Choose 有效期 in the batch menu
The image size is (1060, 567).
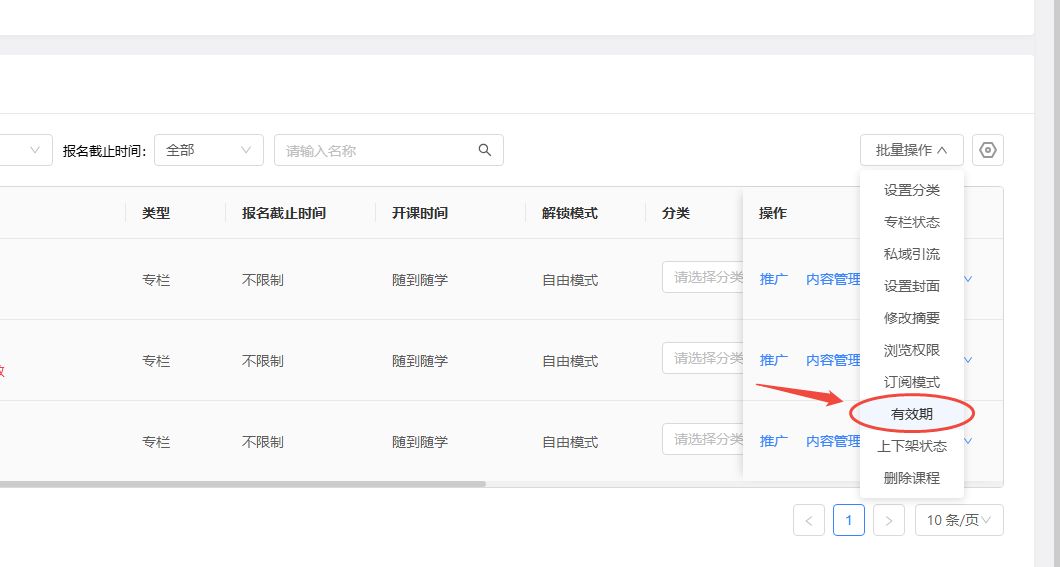pyautogui.click(x=911, y=414)
